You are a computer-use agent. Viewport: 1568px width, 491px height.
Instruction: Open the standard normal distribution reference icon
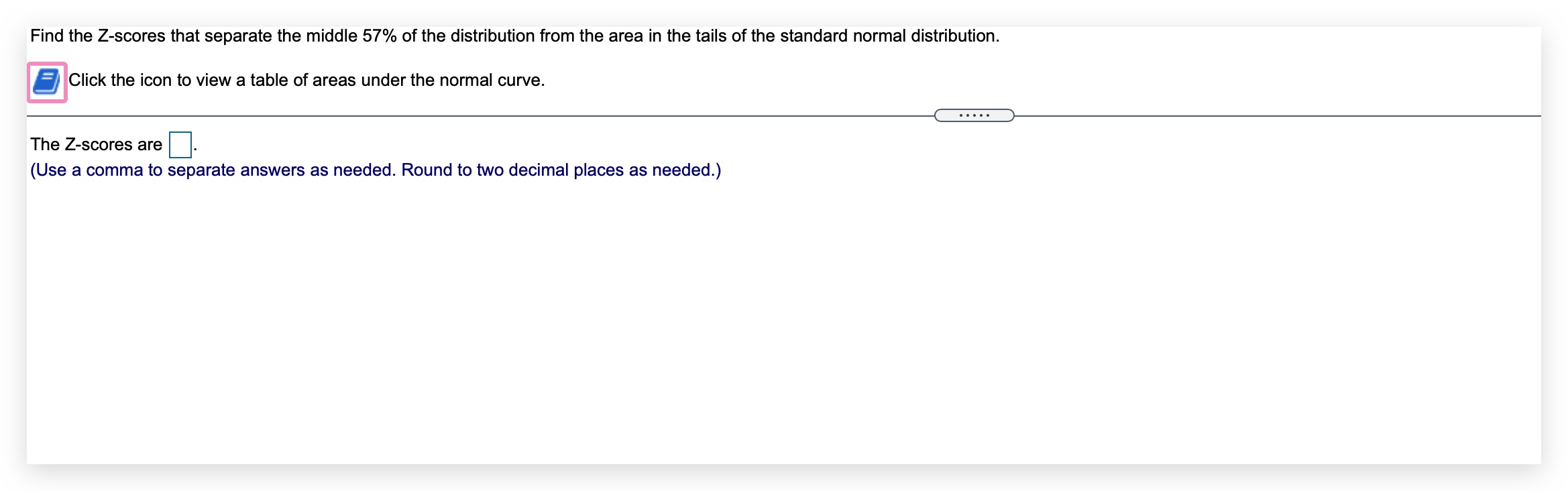[x=46, y=80]
